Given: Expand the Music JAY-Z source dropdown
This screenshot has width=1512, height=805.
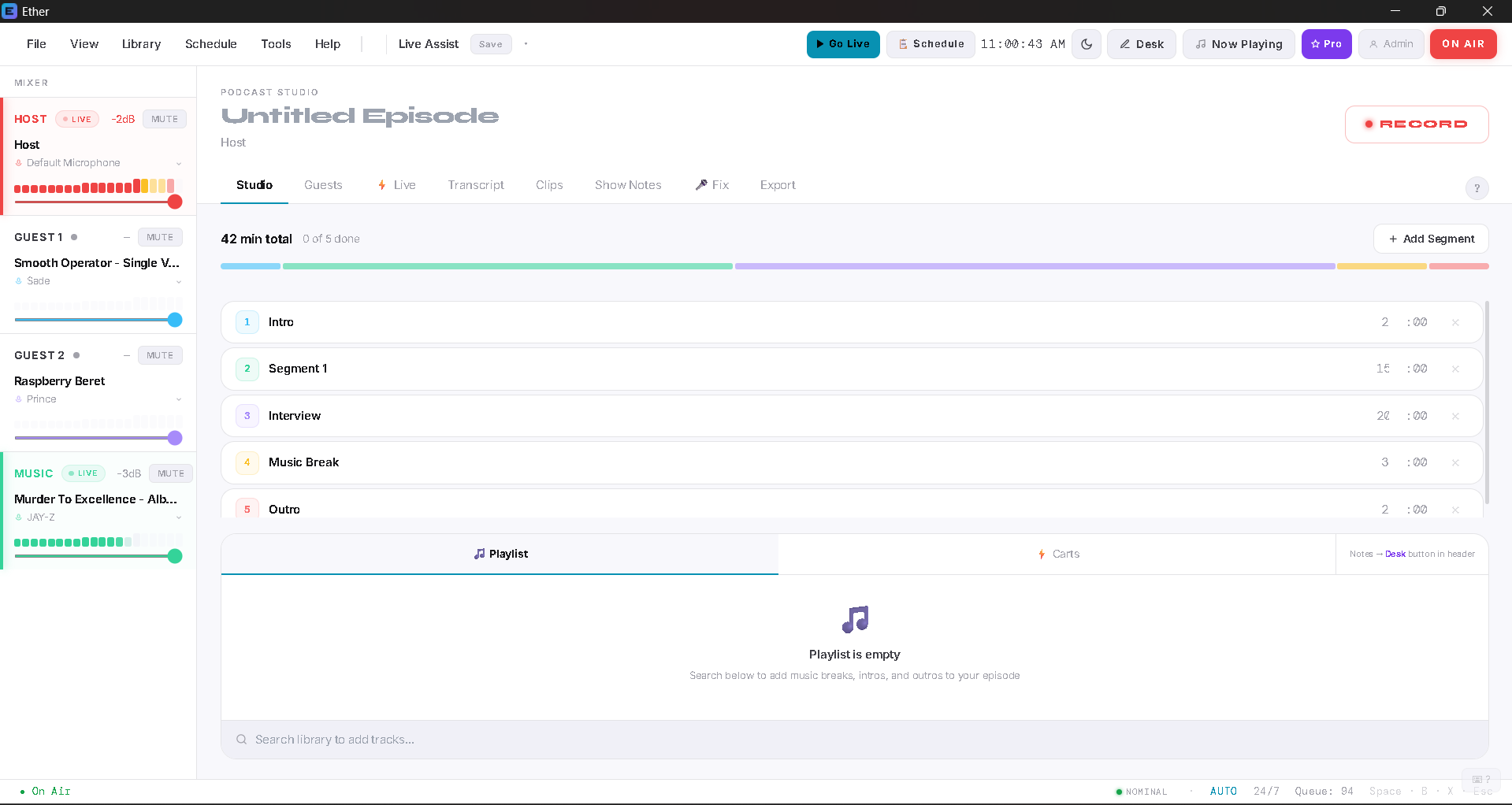Looking at the screenshot, I should (179, 518).
